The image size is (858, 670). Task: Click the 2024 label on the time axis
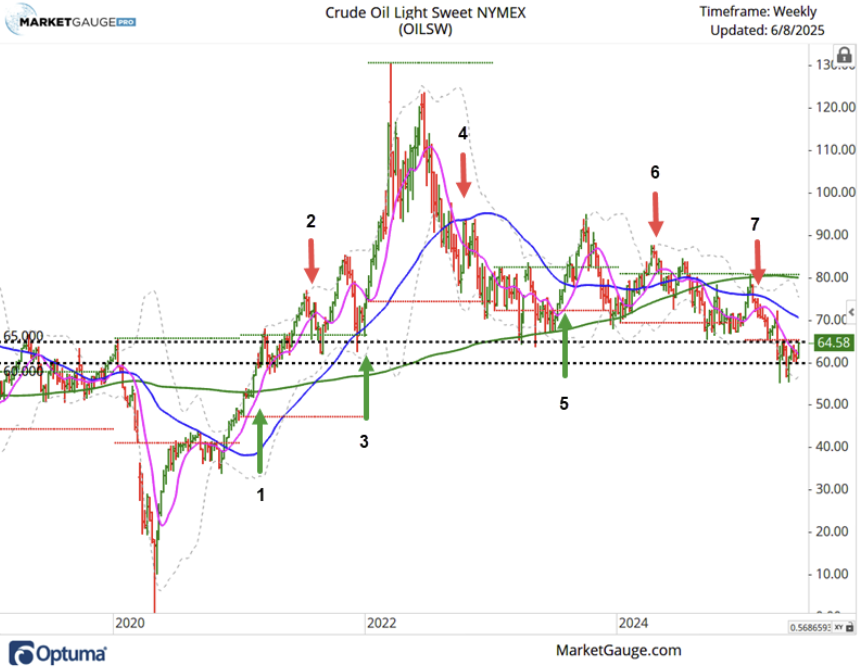tap(632, 622)
